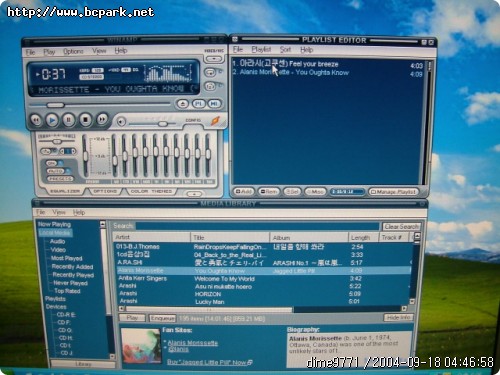Click the Play button in Media Library
Viewport: 500px width, 375px height.
click(x=132, y=318)
